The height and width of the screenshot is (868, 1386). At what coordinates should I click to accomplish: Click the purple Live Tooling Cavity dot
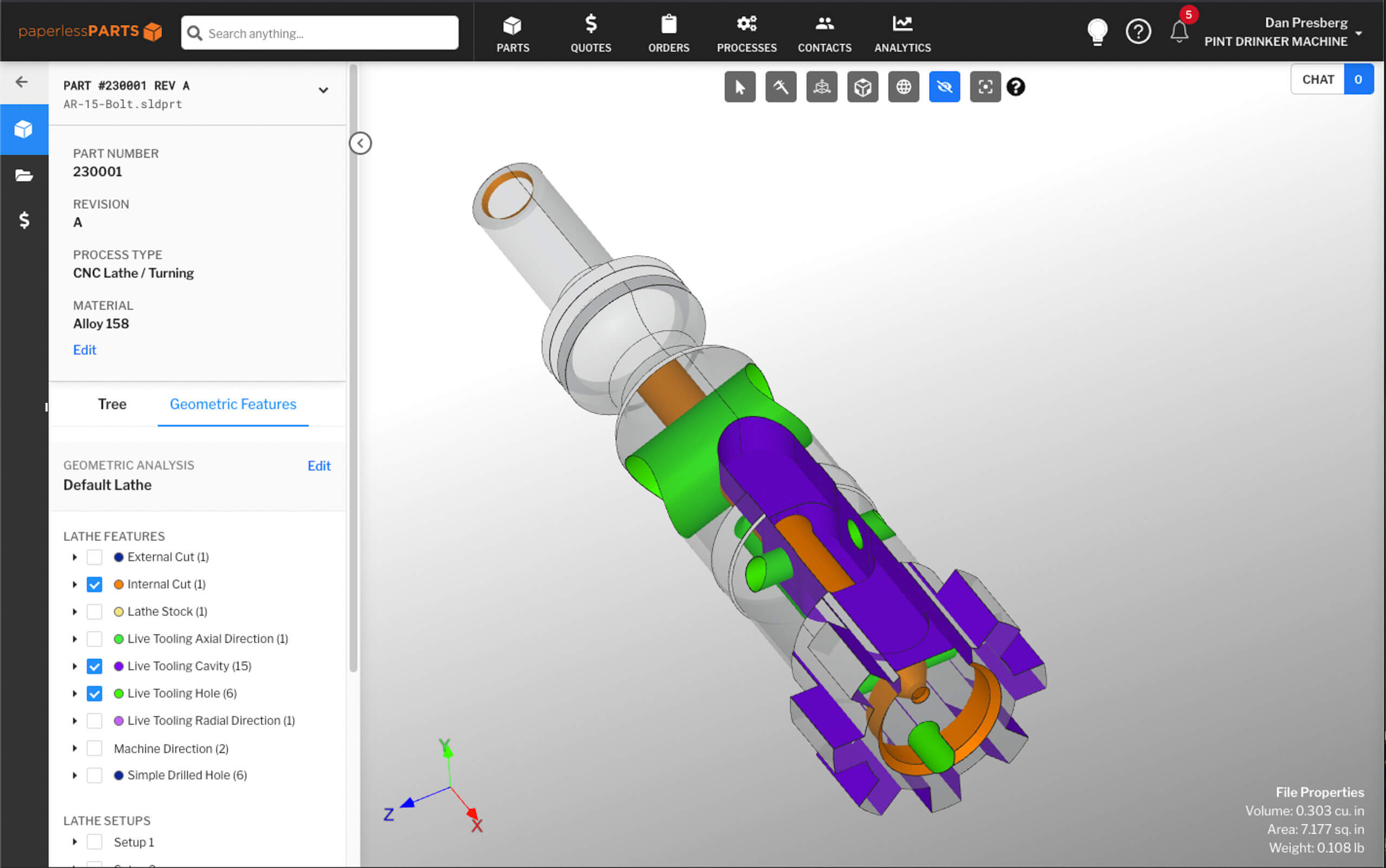[x=119, y=666]
